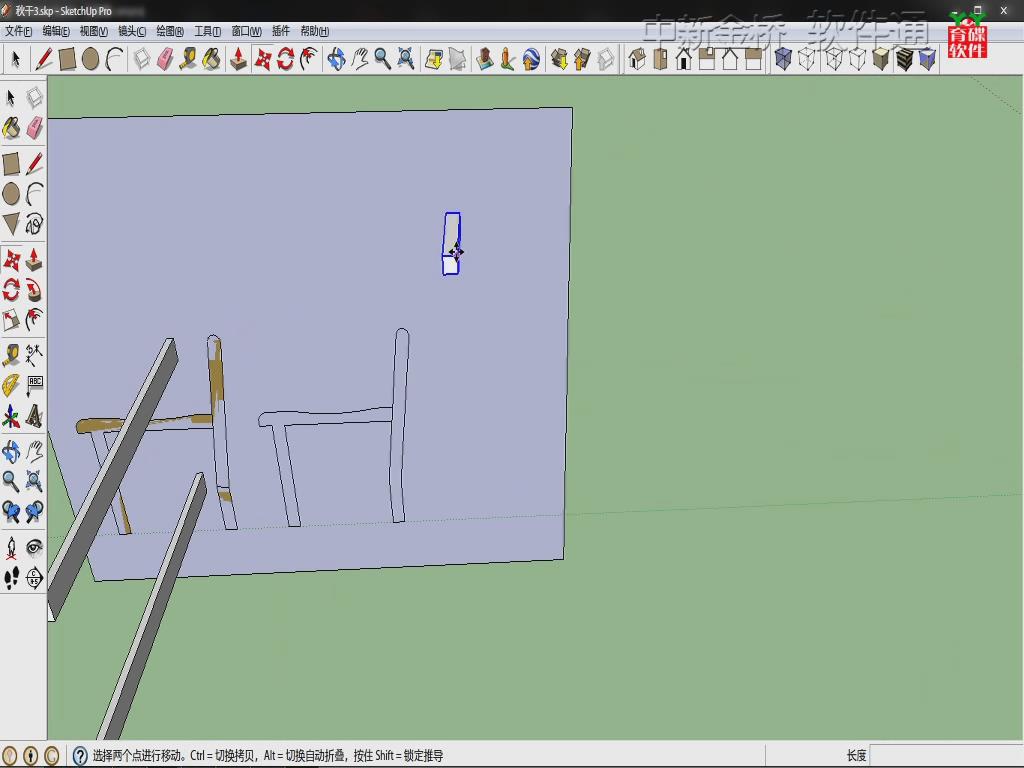The width and height of the screenshot is (1024, 768).
Task: Switch to Iso view
Action: pos(637,59)
